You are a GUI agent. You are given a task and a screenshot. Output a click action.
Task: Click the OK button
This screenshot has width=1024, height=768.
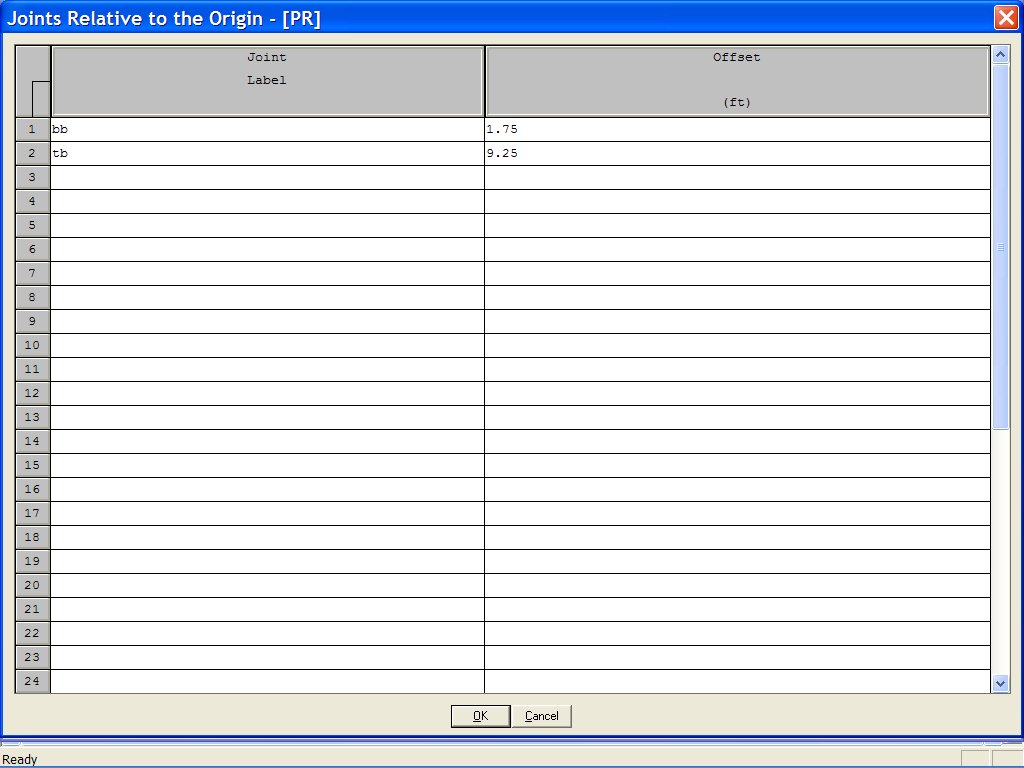pos(480,716)
